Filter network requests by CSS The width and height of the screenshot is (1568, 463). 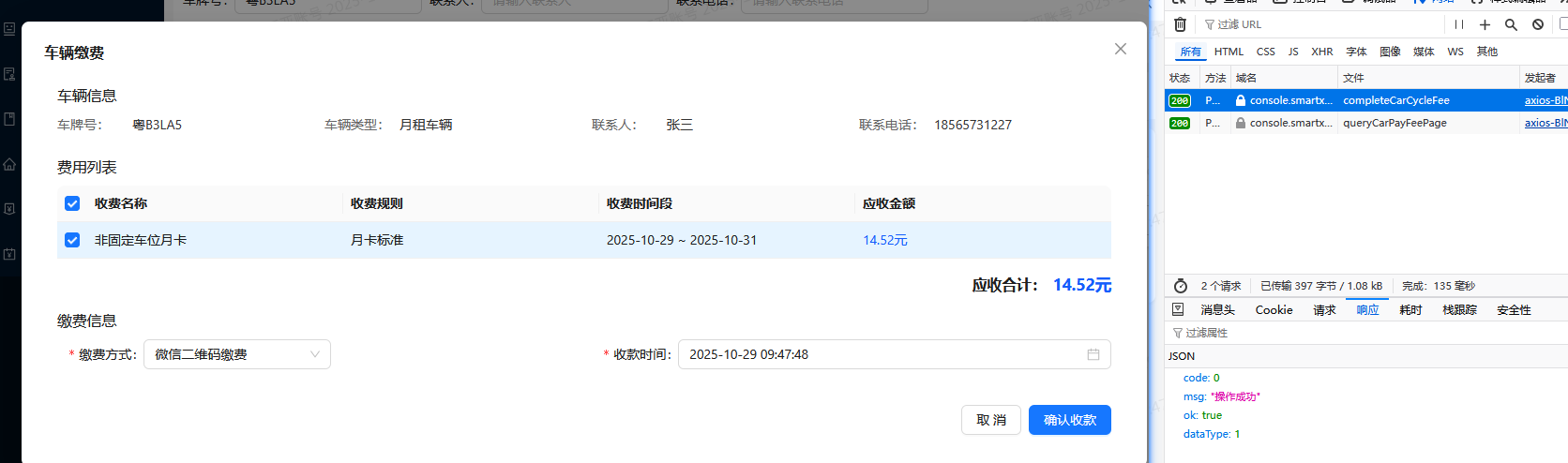pyautogui.click(x=1266, y=52)
